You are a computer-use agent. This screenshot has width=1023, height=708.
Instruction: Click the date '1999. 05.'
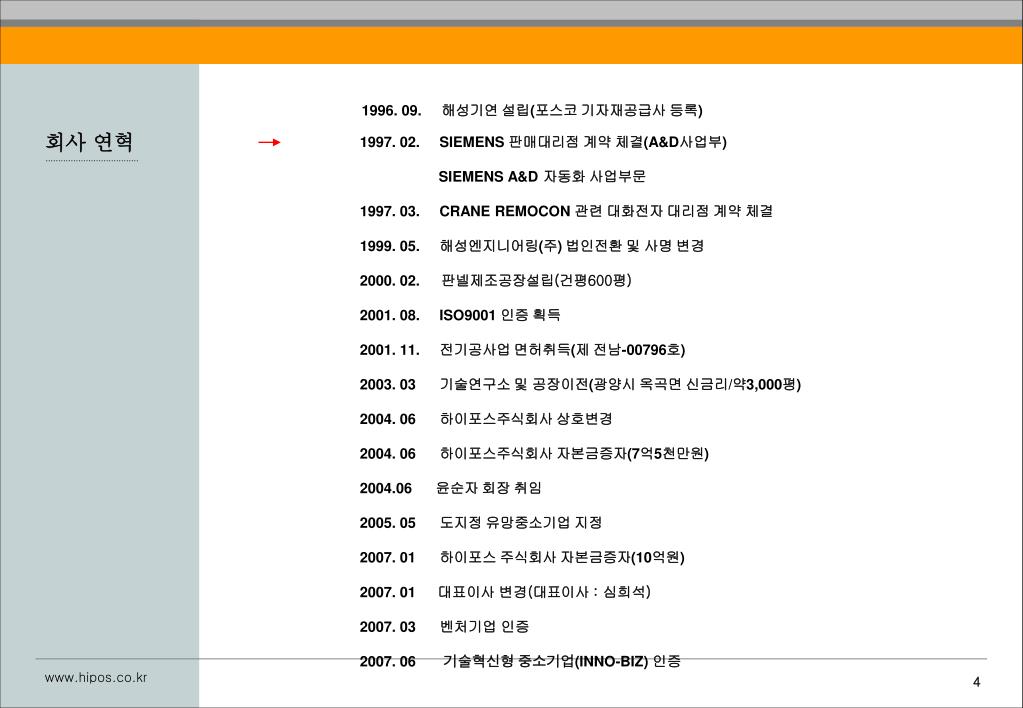pyautogui.click(x=389, y=246)
